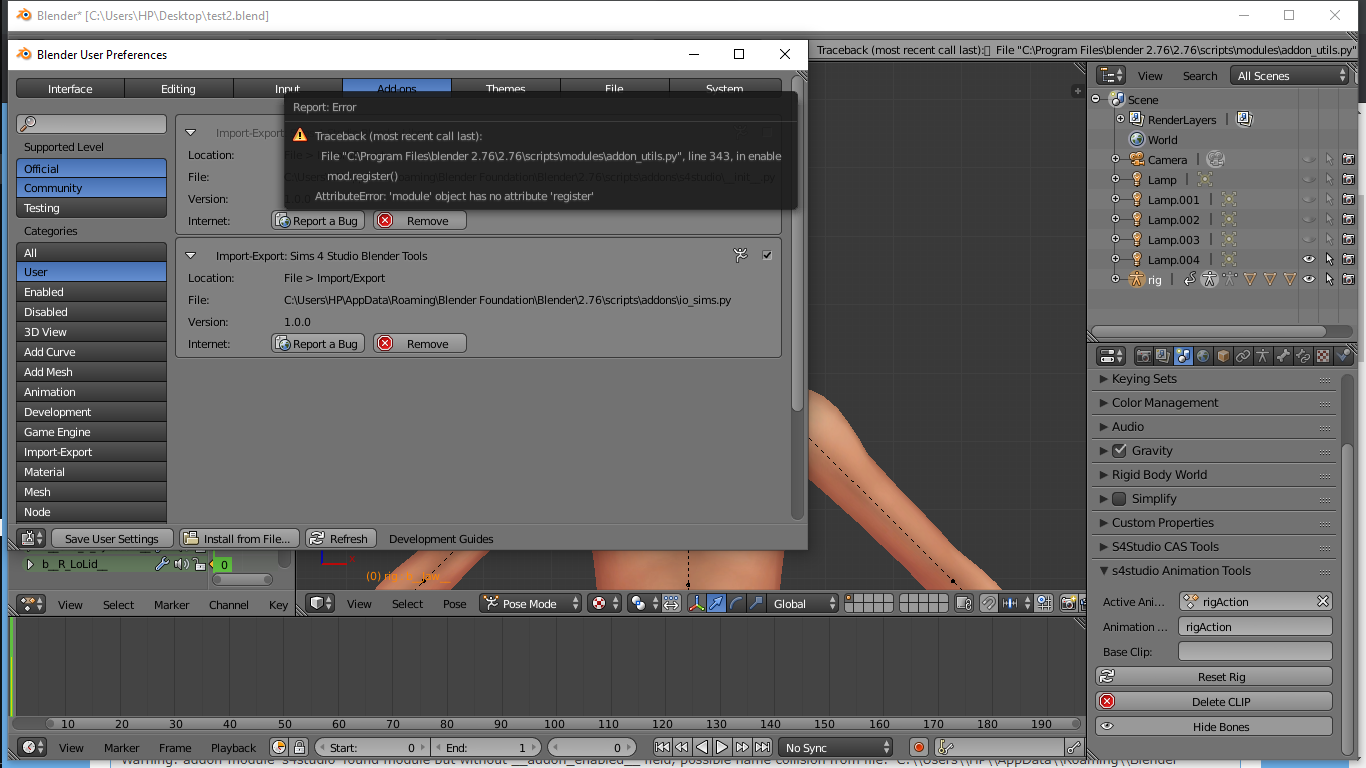
Task: Jump to the last frame in timeline
Action: tap(762, 747)
